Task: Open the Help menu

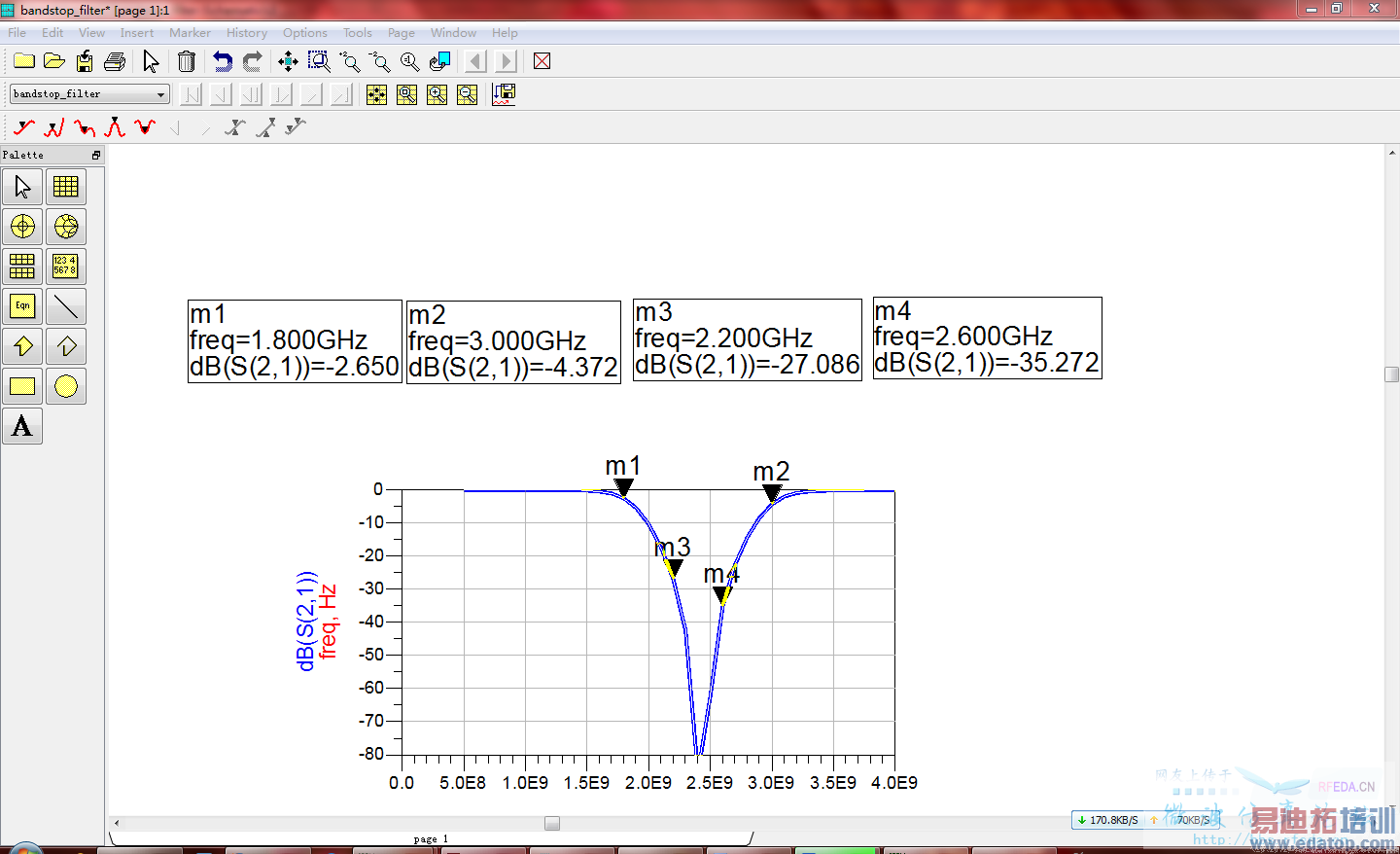Action: pyautogui.click(x=505, y=33)
